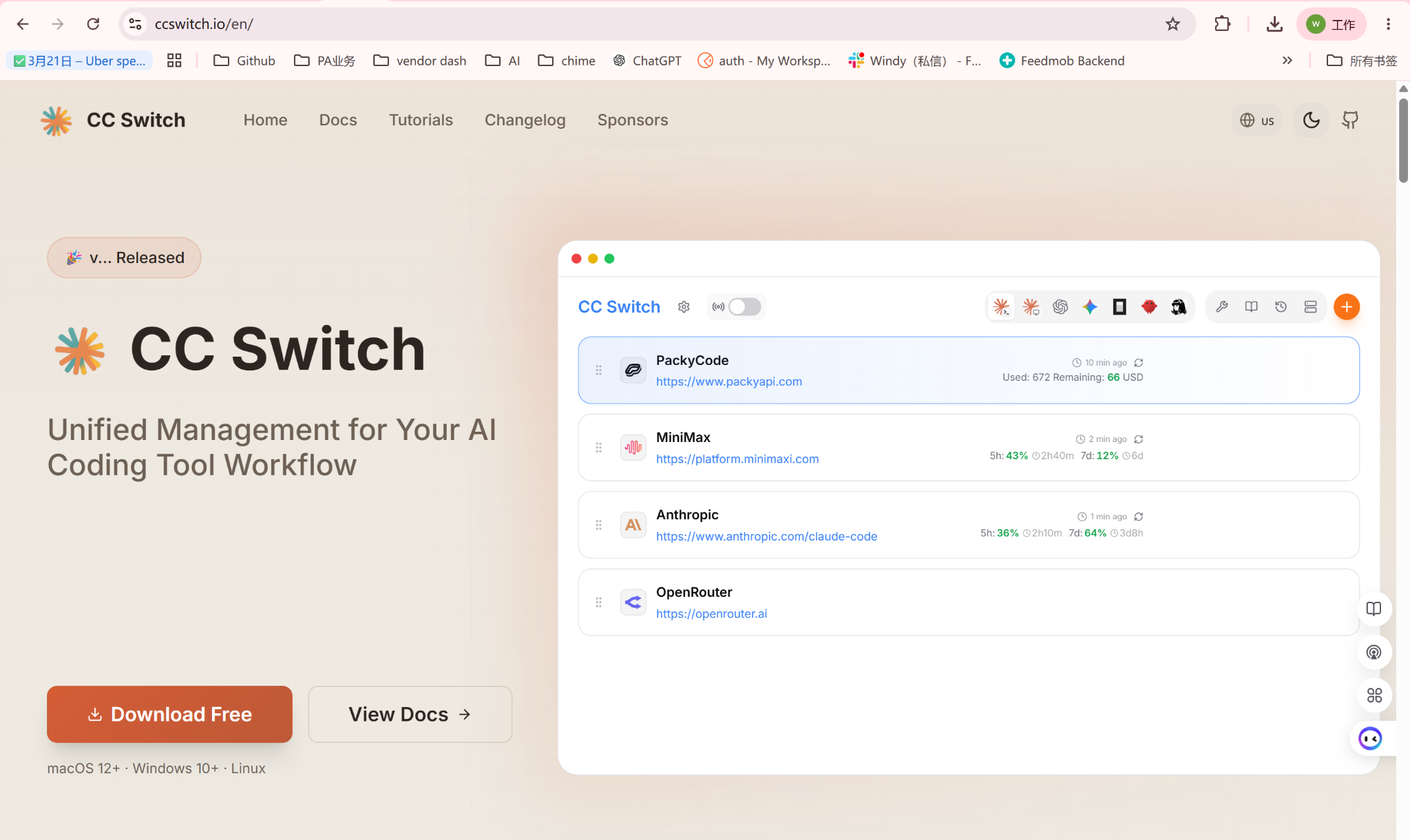
Task: Open the openrouter.ai link
Action: click(711, 613)
